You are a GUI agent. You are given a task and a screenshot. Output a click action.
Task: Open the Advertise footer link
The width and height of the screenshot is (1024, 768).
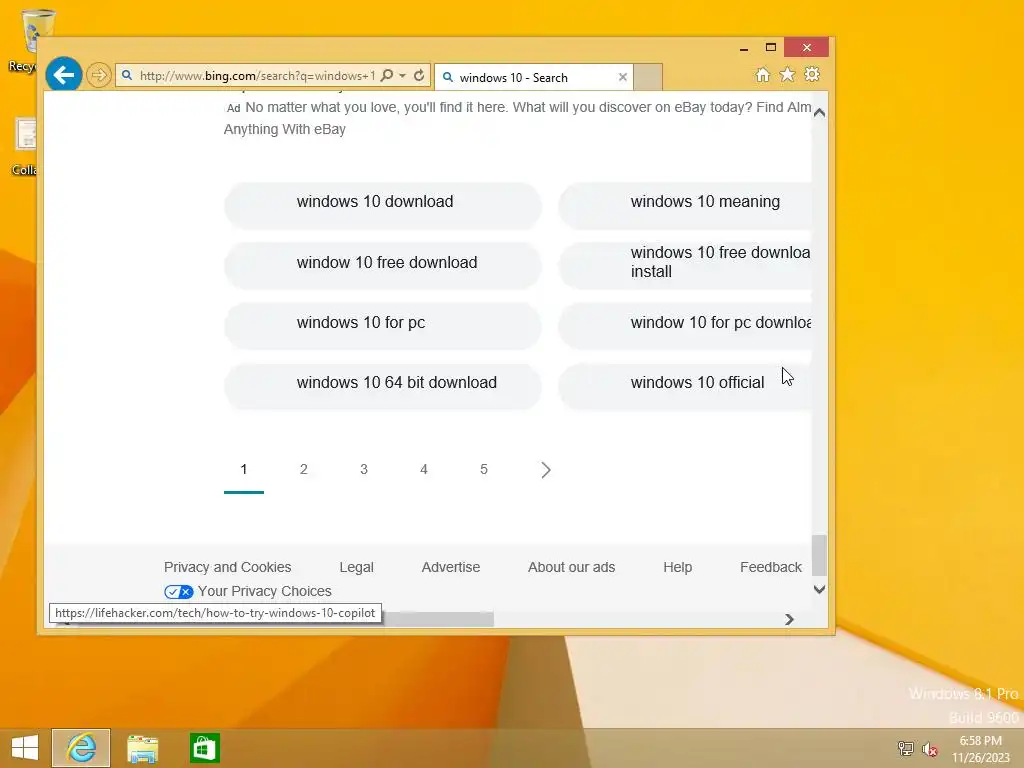[451, 568]
